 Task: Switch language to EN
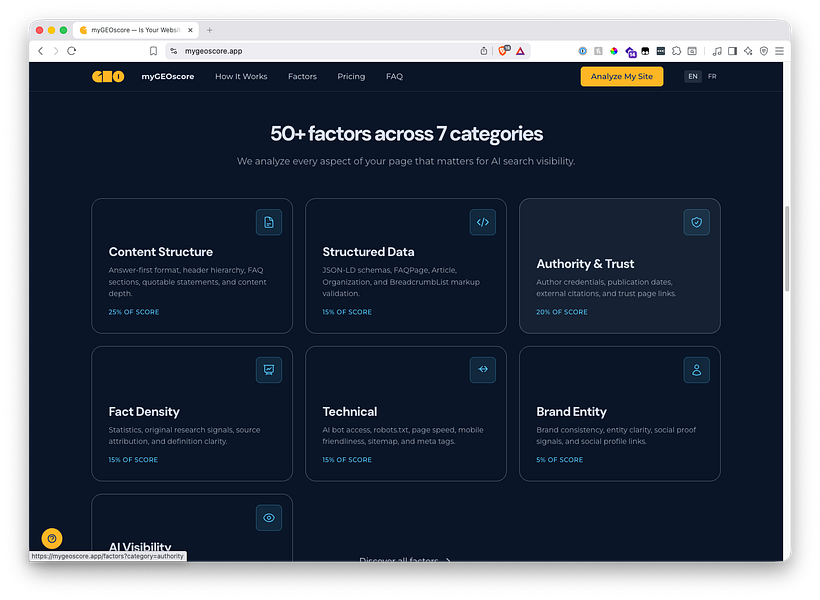click(x=693, y=76)
